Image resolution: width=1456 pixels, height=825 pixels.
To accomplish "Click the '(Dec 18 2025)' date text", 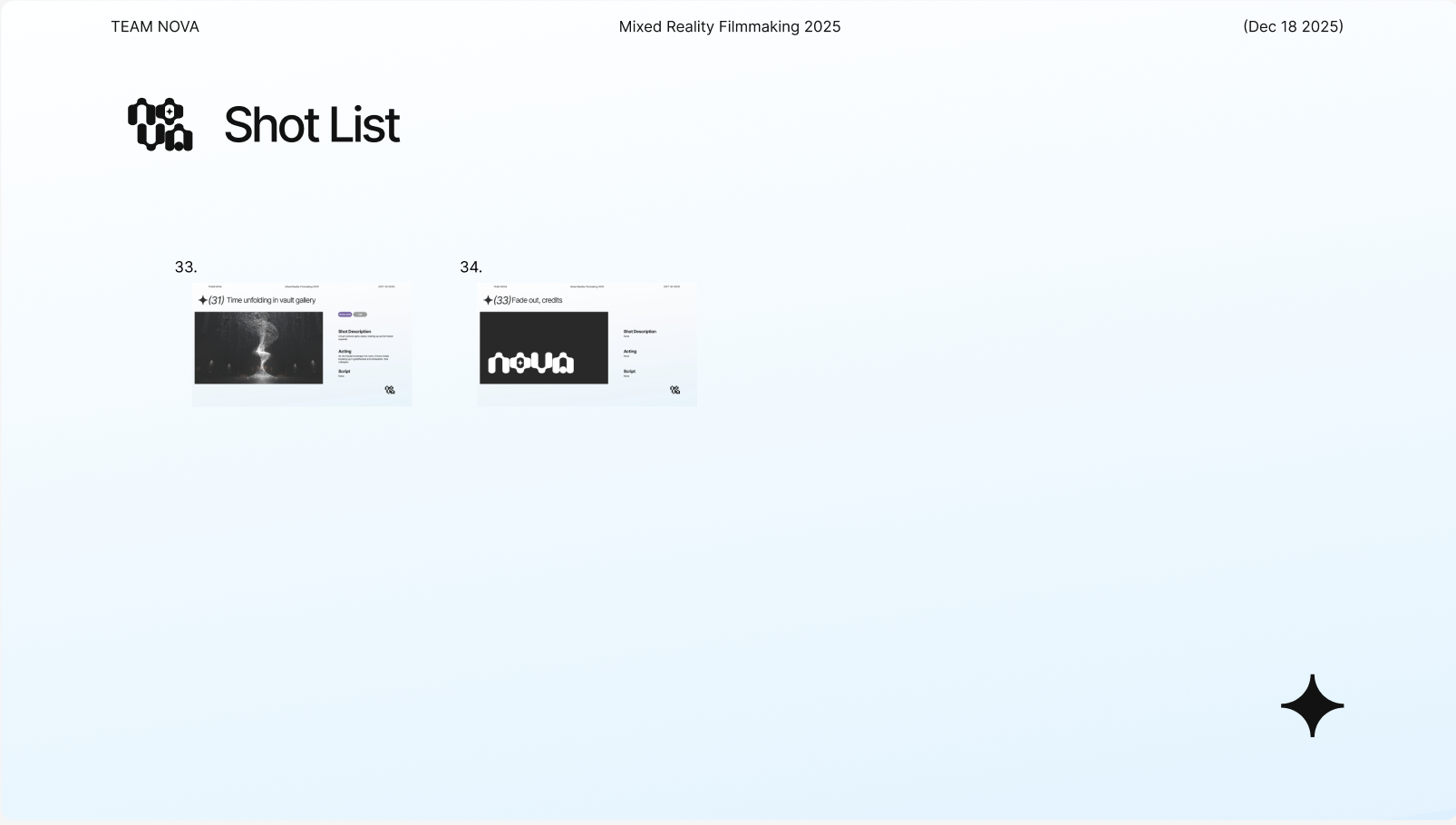I will pyautogui.click(x=1293, y=27).
